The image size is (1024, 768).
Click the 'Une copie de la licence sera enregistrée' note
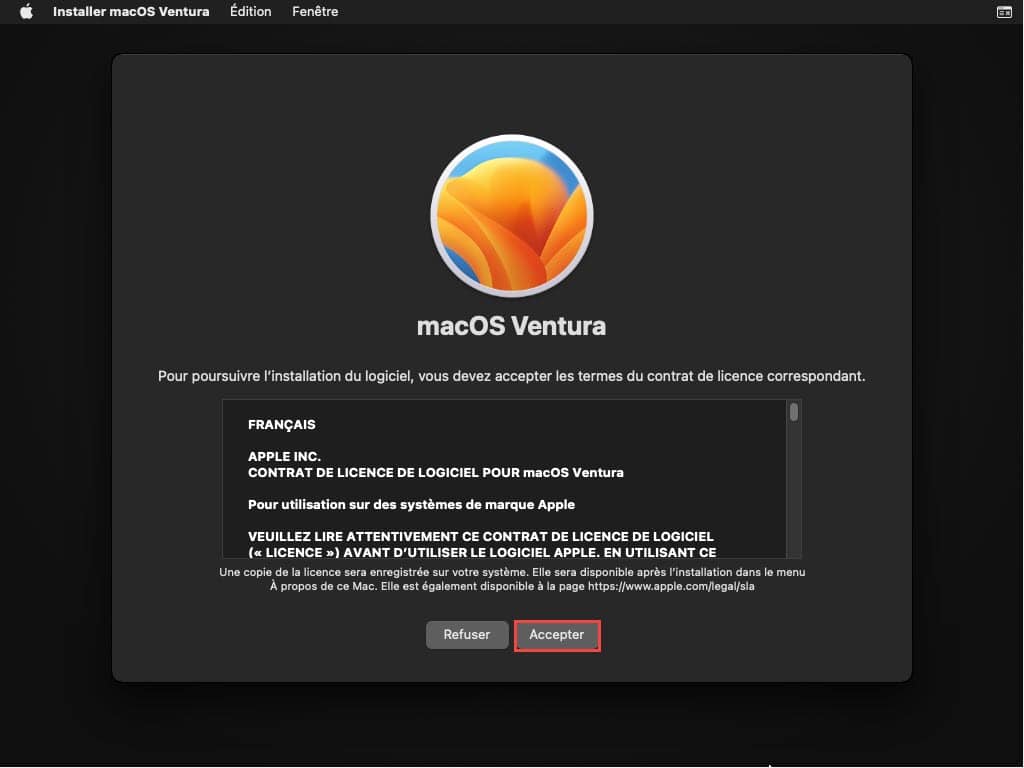point(512,579)
